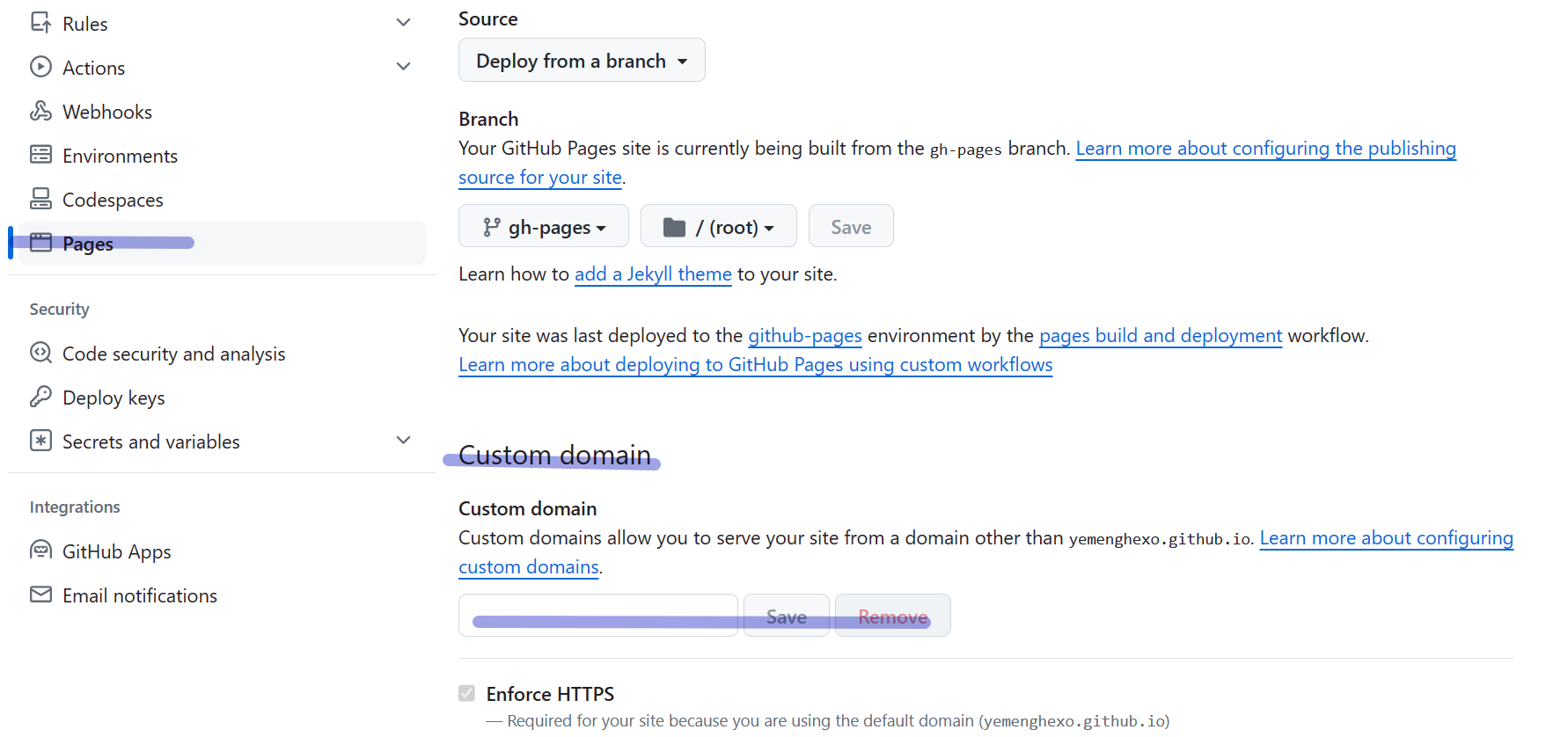The height and width of the screenshot is (737, 1568).
Task: Expand Secrets and variables chevron
Action: point(404,441)
